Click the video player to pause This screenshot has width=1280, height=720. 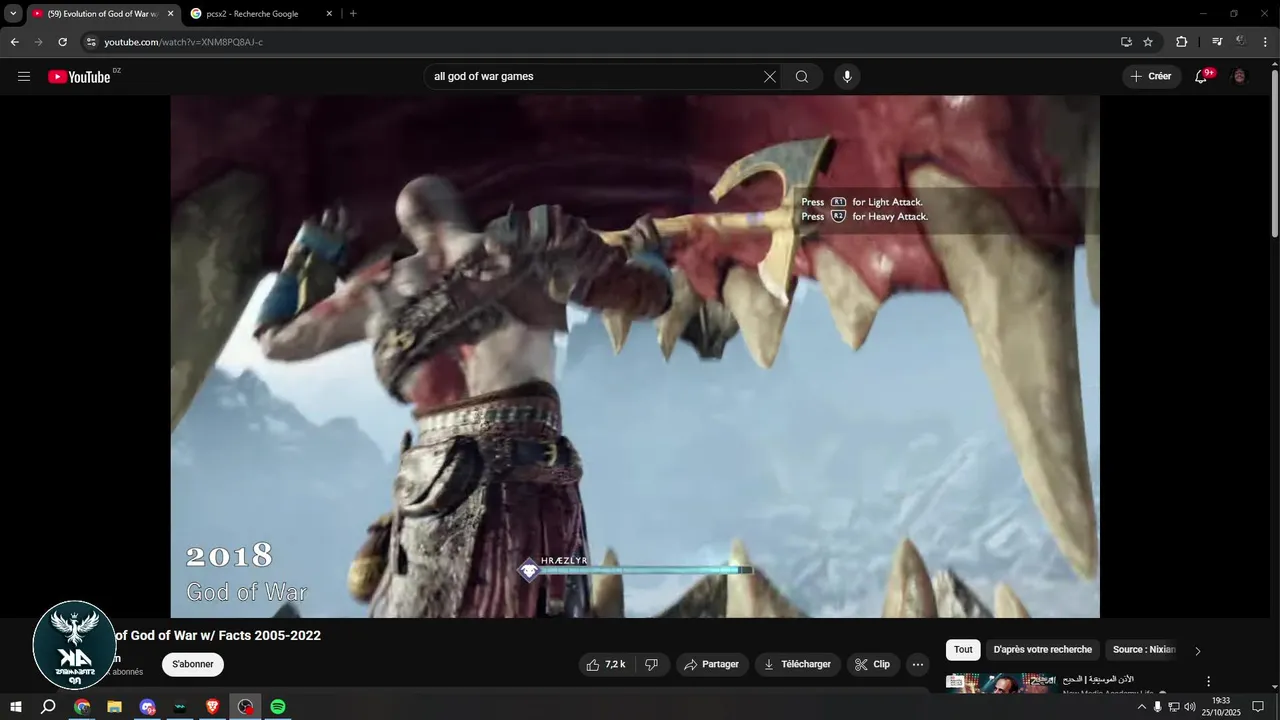635,356
